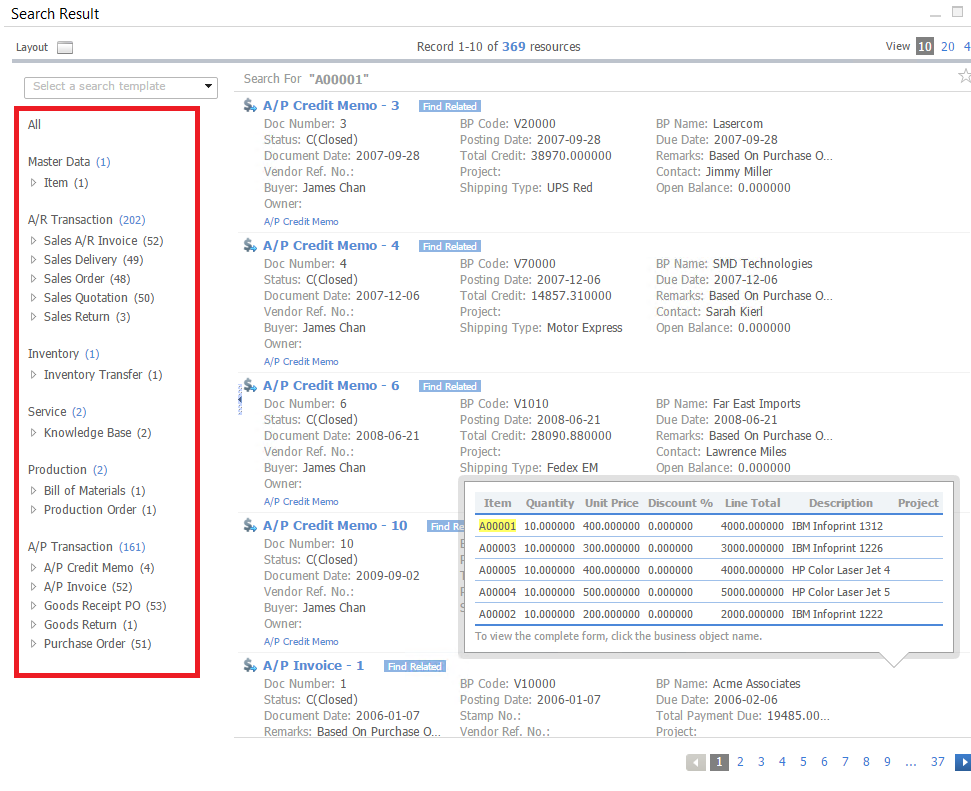The image size is (971, 791).
Task: Collapse the filter sidebar with the edge arrow
Action: (238, 398)
